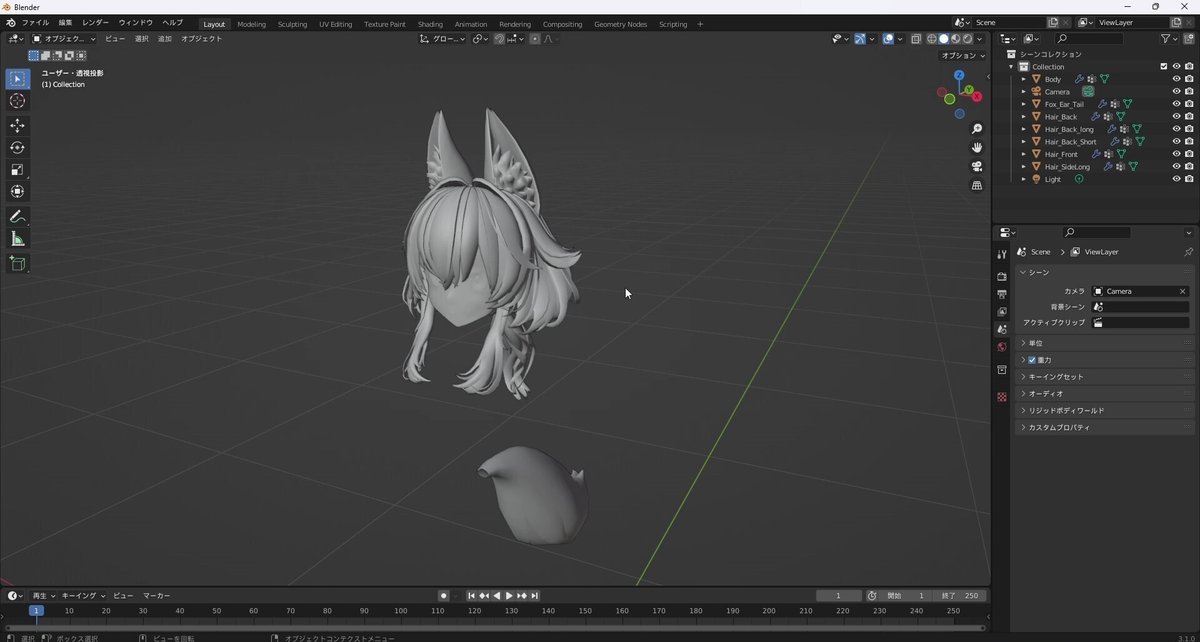The height and width of the screenshot is (642, 1200).
Task: Open the Object Mode dropdown
Action: click(64, 39)
